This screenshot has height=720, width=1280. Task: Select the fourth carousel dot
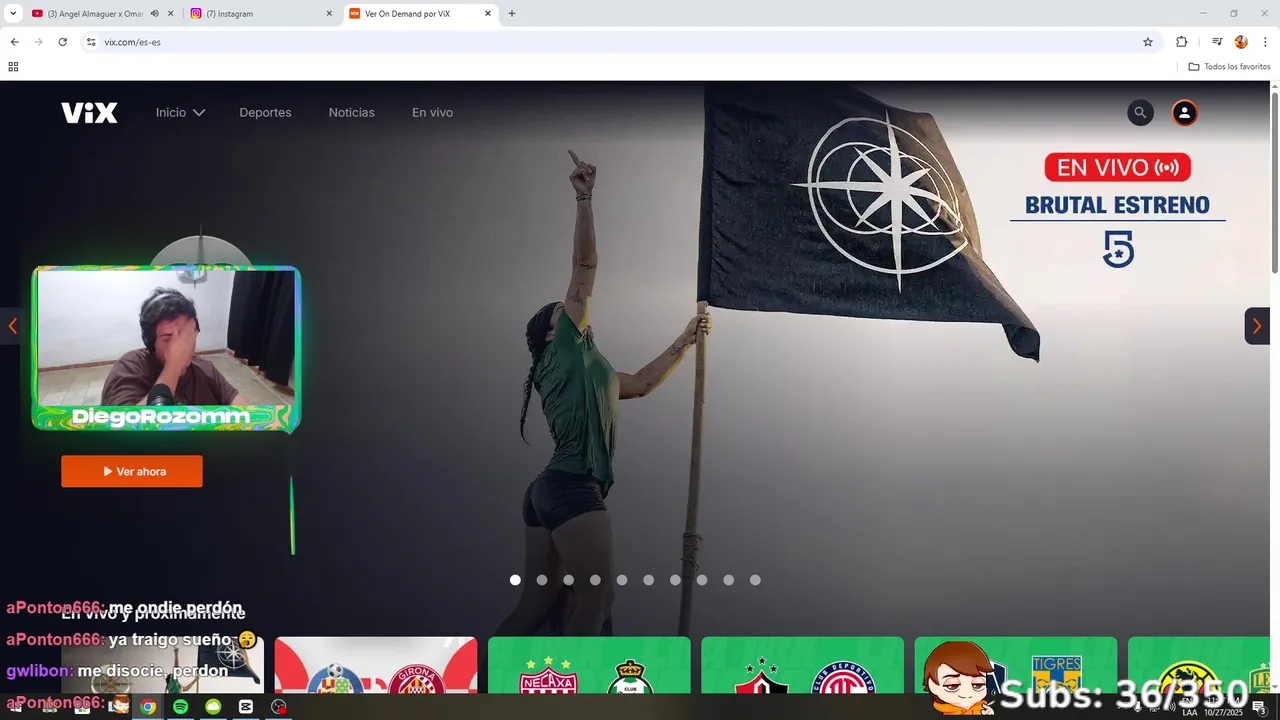[x=595, y=580]
